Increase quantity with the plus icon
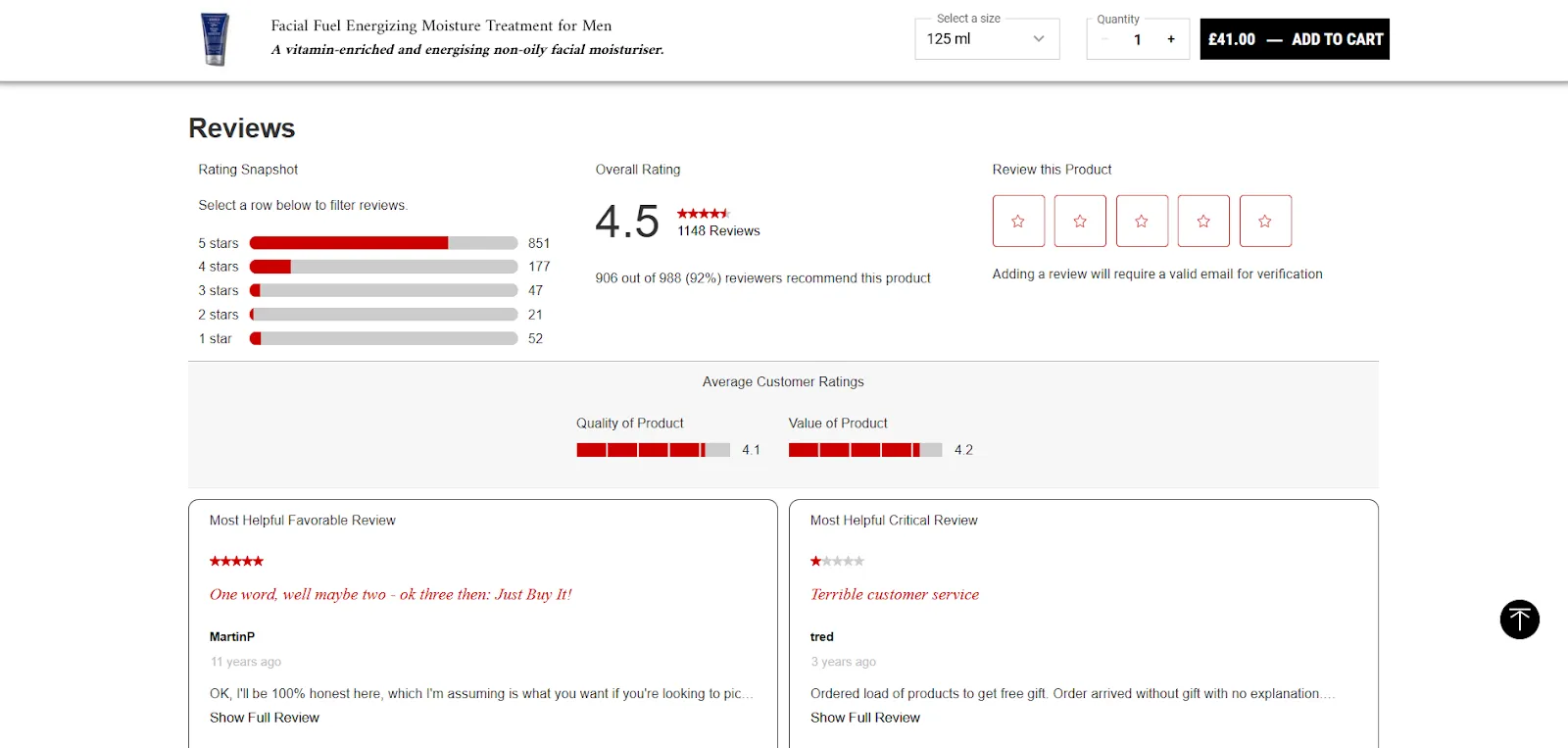1568x748 pixels. pos(1171,39)
